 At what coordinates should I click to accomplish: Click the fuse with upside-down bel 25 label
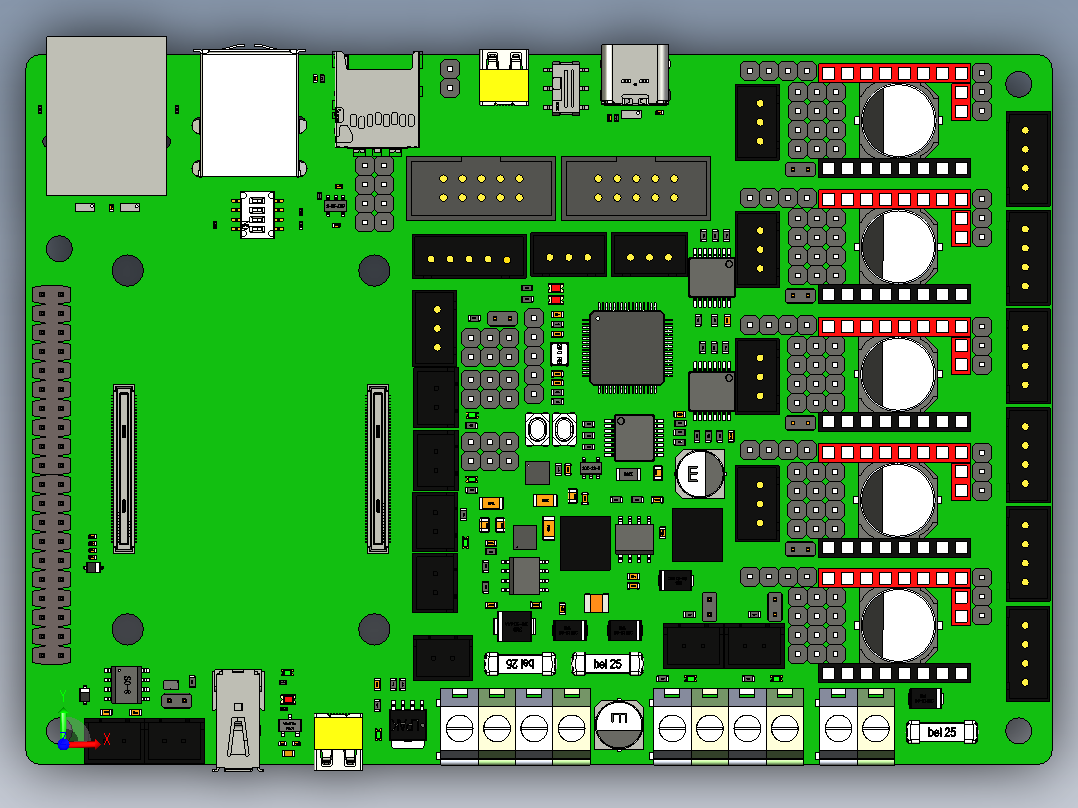pyautogui.click(x=520, y=664)
